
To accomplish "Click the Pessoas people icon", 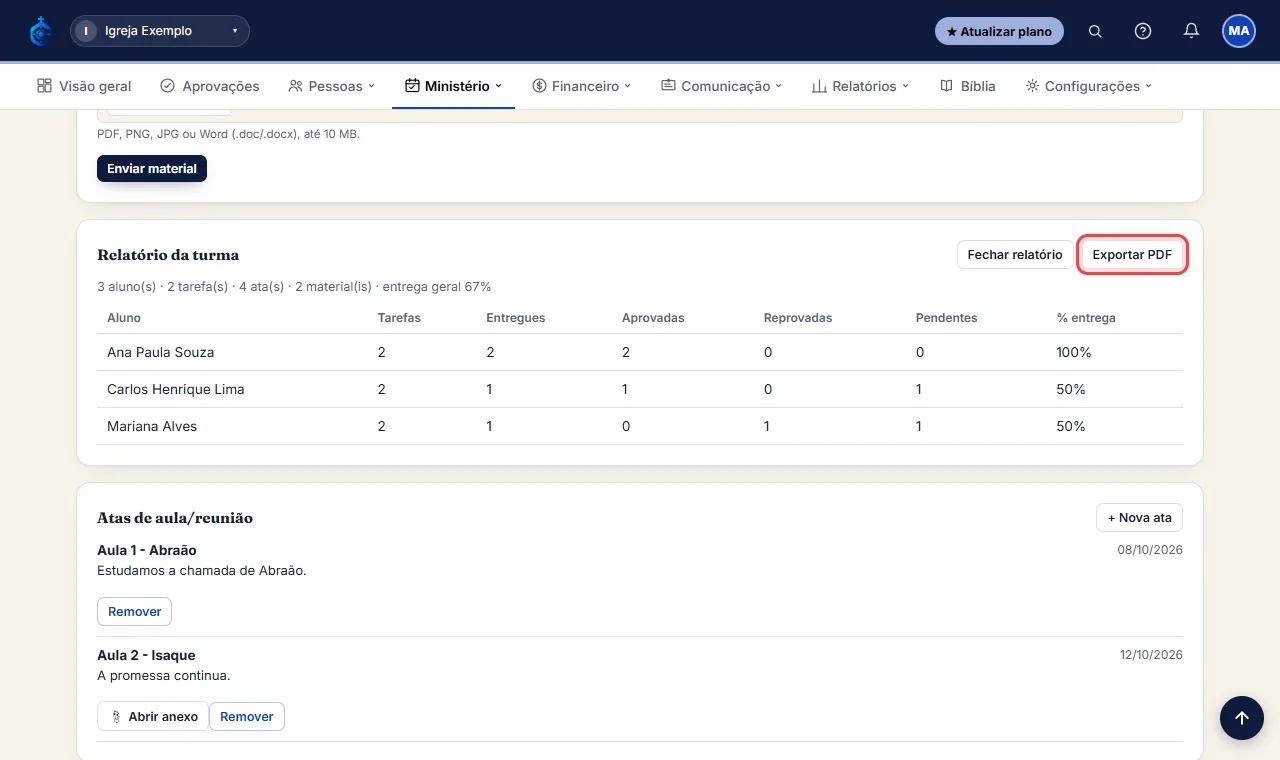I will (x=295, y=86).
